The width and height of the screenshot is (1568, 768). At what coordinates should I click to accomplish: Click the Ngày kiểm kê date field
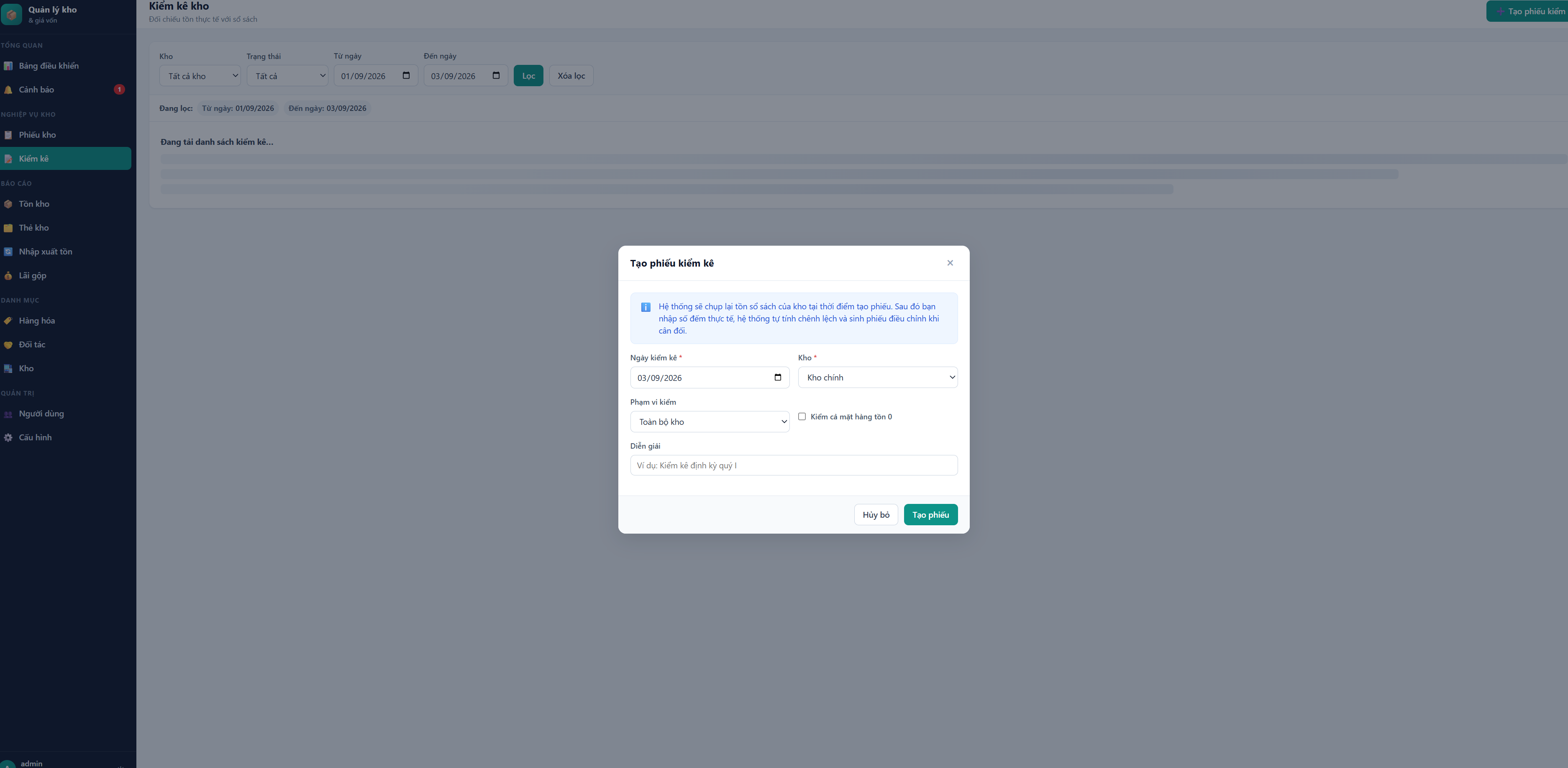click(x=710, y=378)
